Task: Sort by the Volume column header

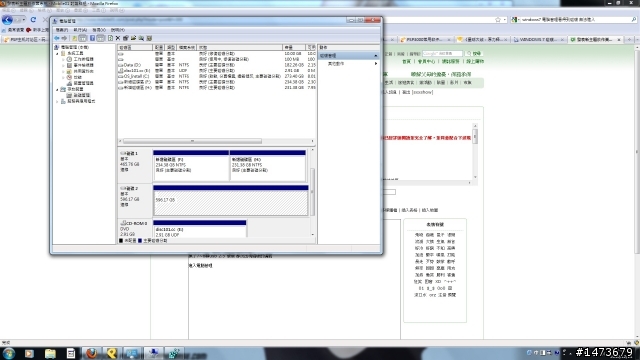Action: (136, 48)
